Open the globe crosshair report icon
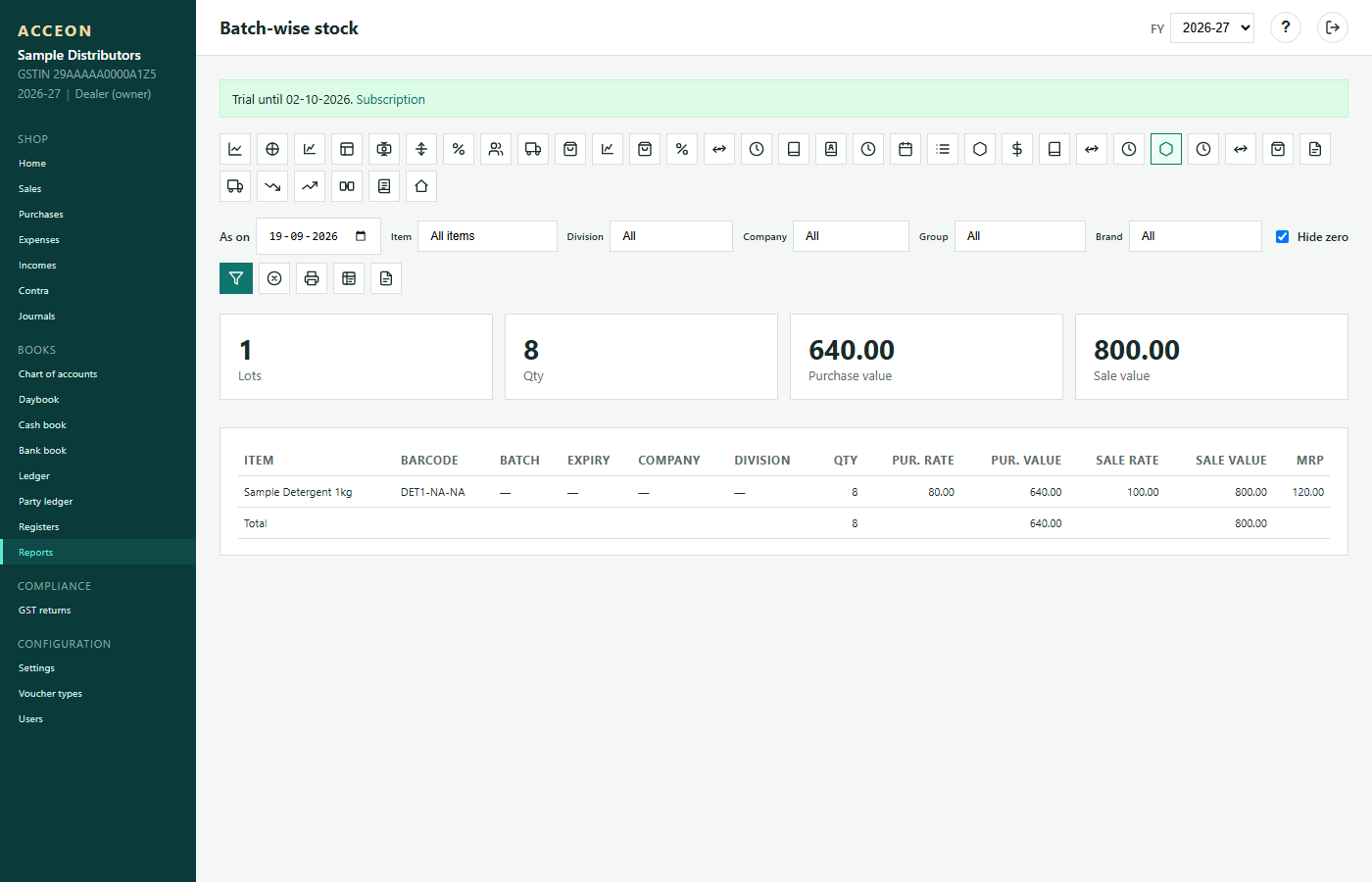Screen dimensions: 1372x882 click(x=272, y=149)
